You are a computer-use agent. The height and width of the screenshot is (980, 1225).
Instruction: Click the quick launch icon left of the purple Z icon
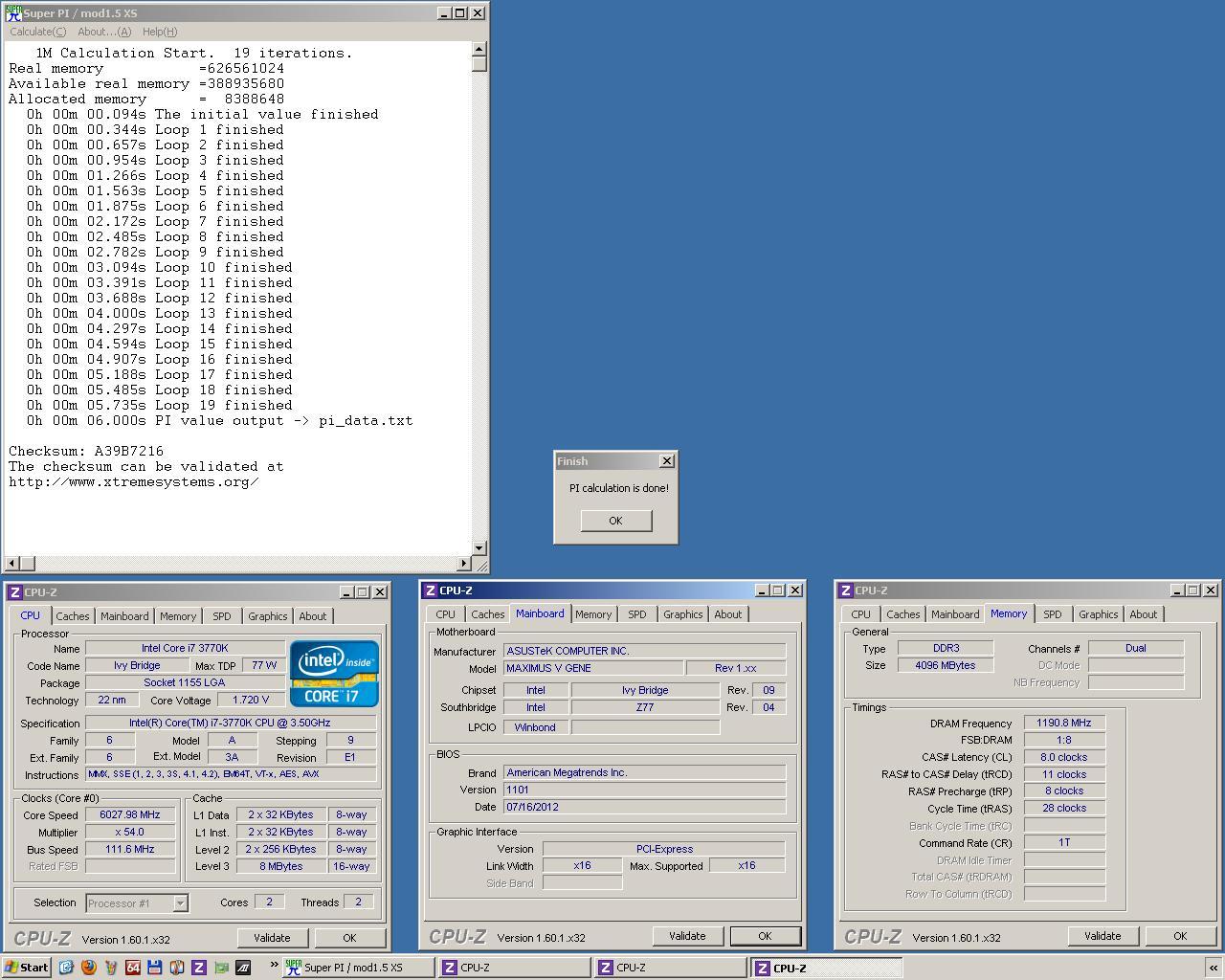click(176, 968)
